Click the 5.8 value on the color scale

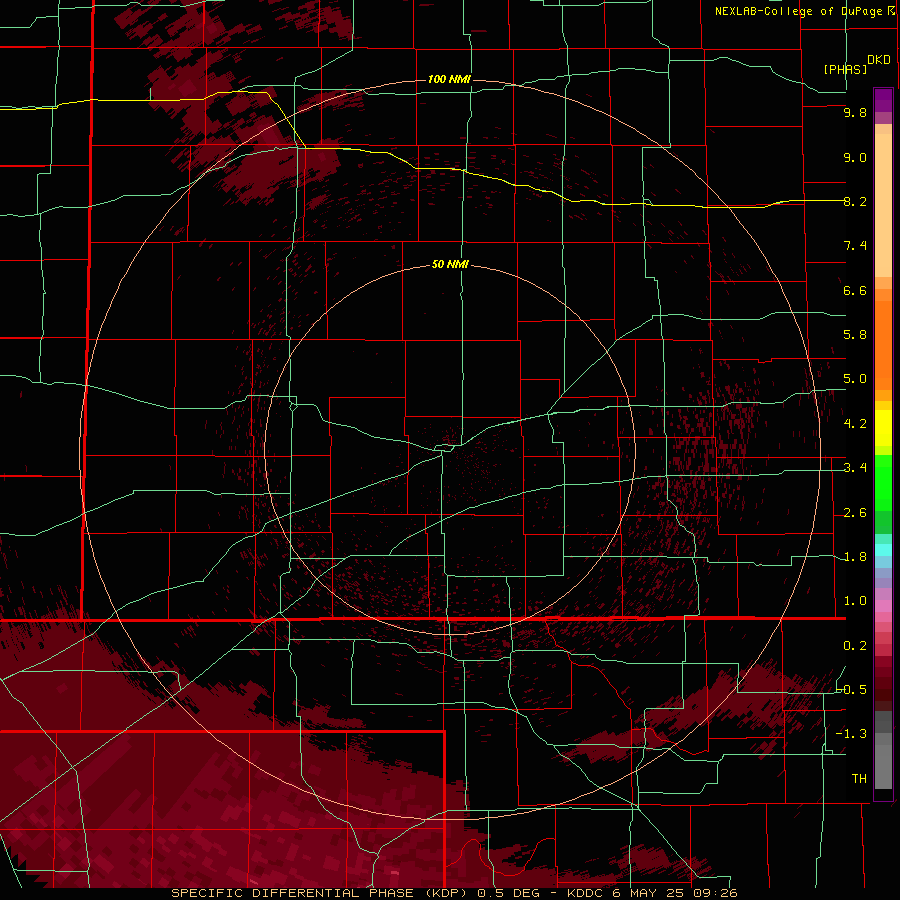pos(855,335)
